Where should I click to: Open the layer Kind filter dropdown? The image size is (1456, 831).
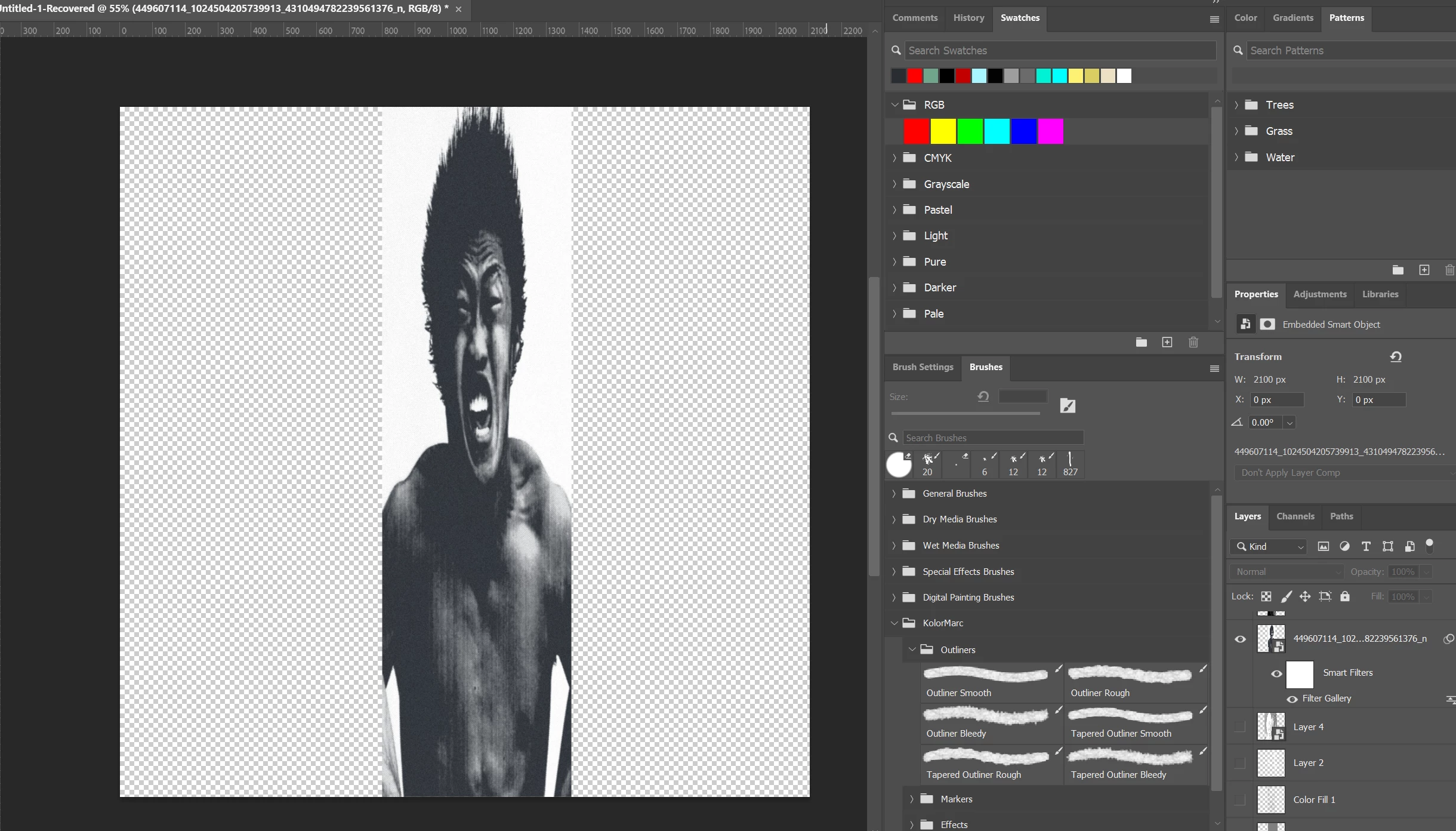pyautogui.click(x=1269, y=546)
